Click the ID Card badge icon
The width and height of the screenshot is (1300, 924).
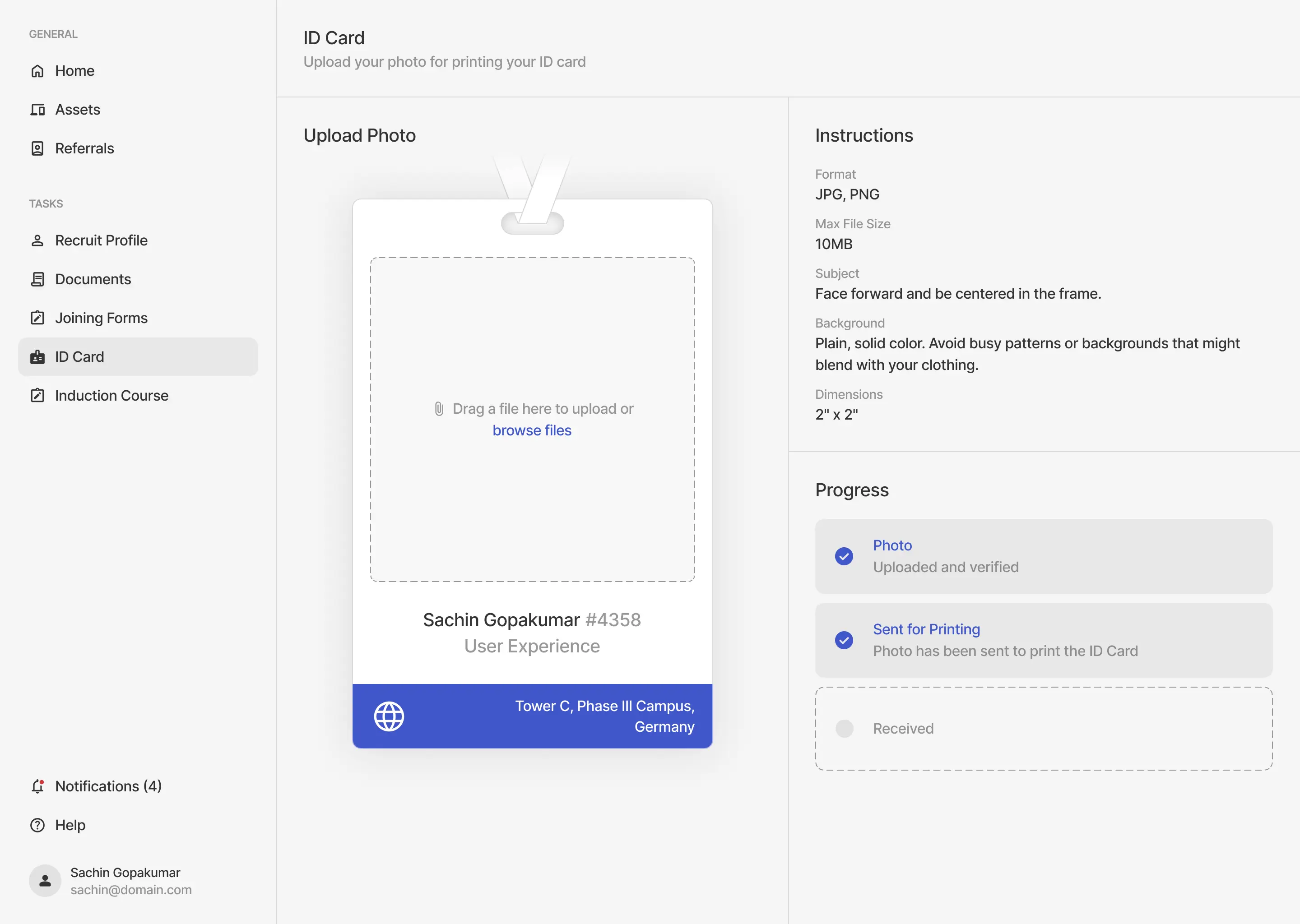(x=37, y=357)
